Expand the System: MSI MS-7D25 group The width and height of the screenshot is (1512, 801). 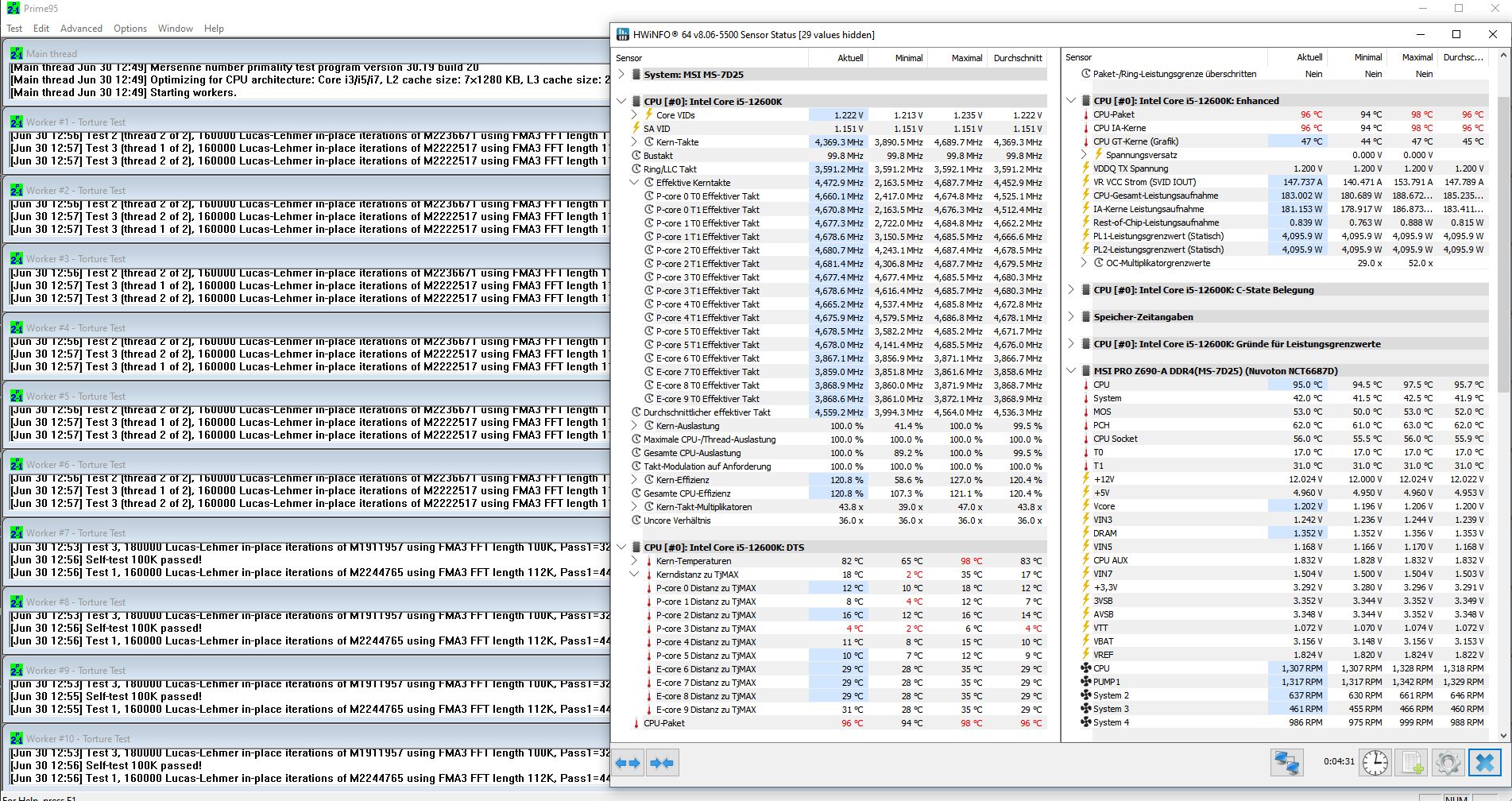(x=621, y=75)
